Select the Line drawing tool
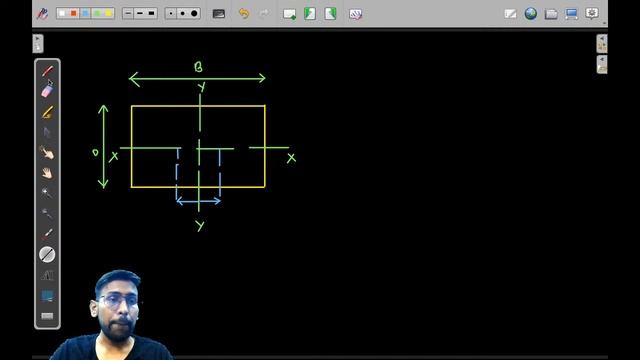 [x=47, y=254]
